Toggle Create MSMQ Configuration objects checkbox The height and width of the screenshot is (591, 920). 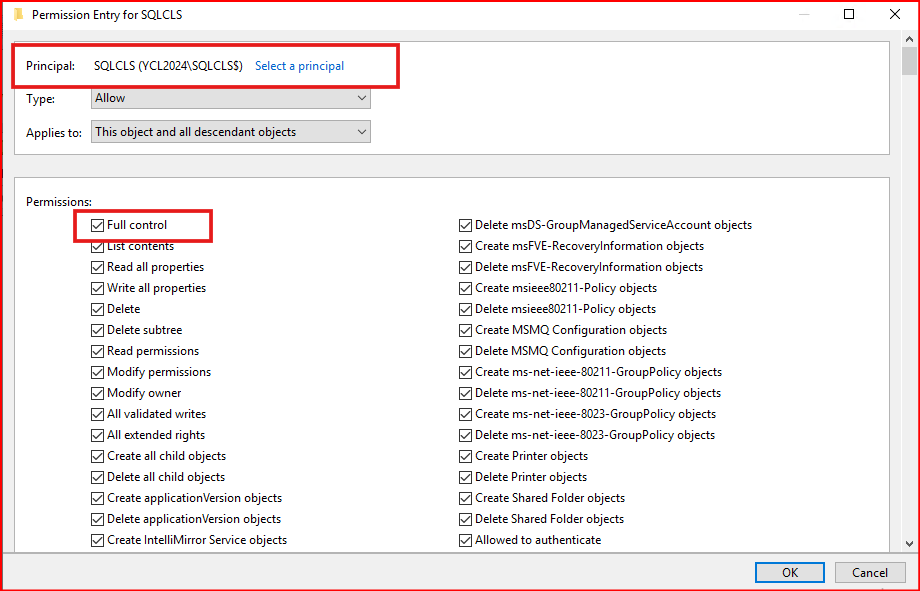click(x=466, y=330)
